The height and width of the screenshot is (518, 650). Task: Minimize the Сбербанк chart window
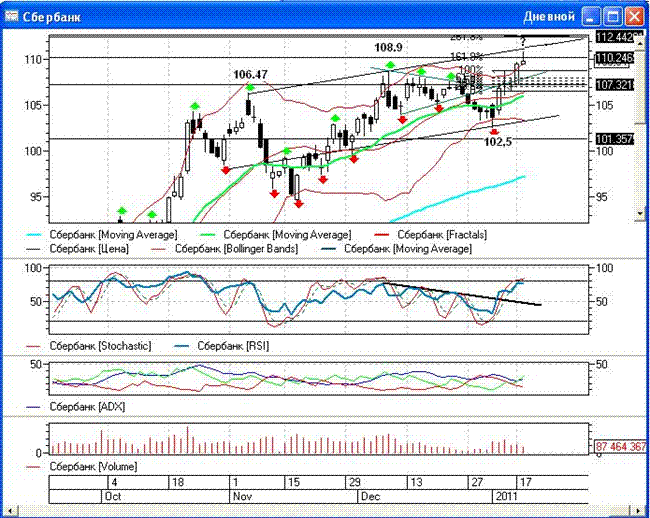(x=590, y=17)
